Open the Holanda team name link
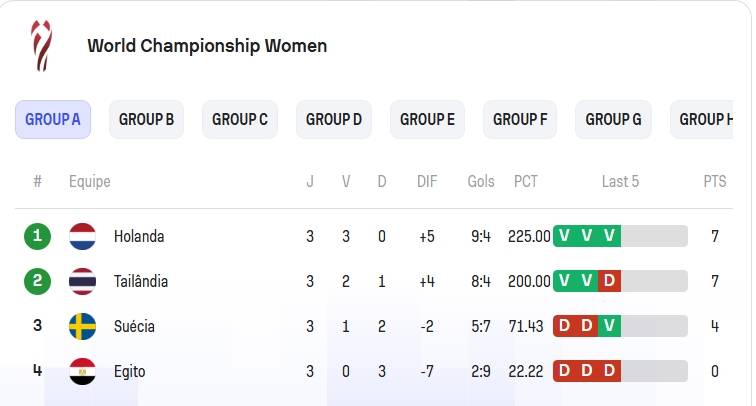 [x=139, y=236]
